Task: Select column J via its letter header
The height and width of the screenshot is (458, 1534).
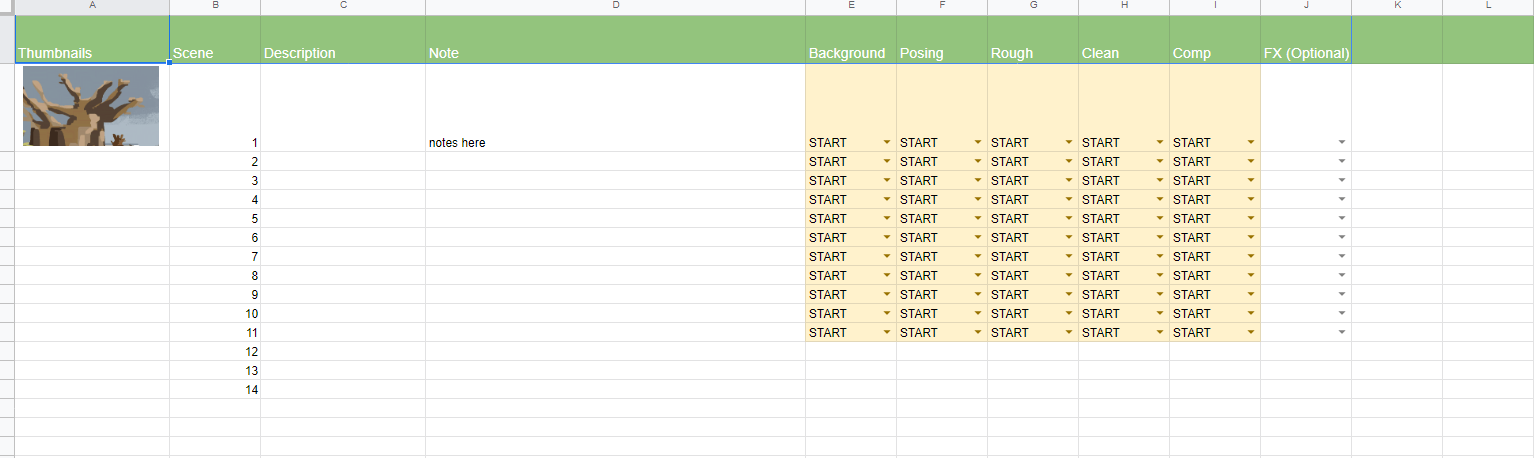Action: click(1306, 6)
